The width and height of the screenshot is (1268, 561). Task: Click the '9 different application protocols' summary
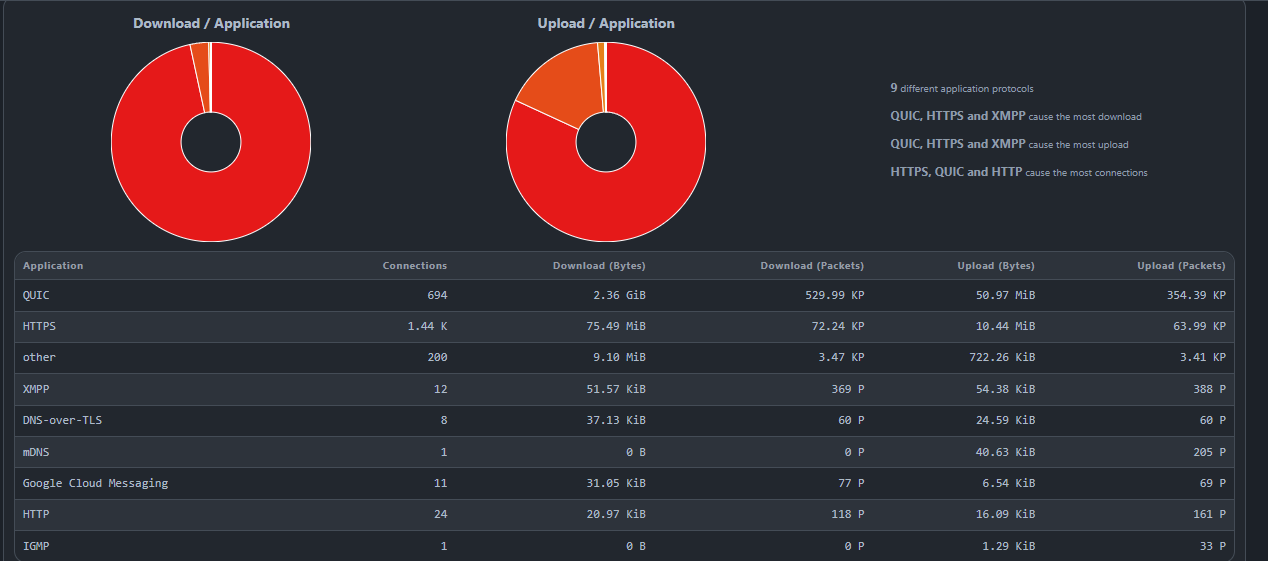tap(962, 88)
